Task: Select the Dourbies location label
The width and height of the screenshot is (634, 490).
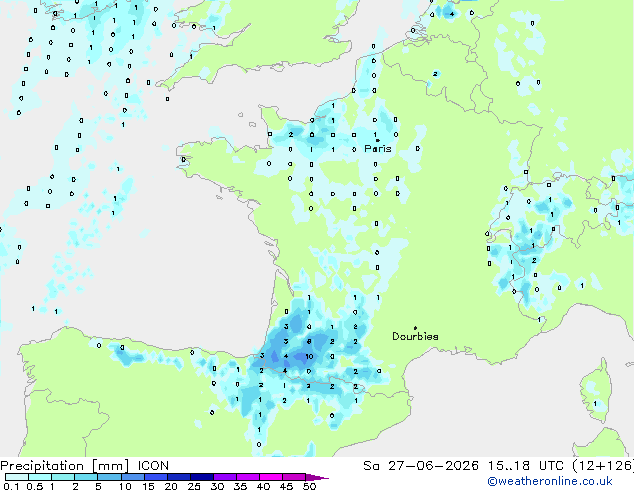Action: 415,336
